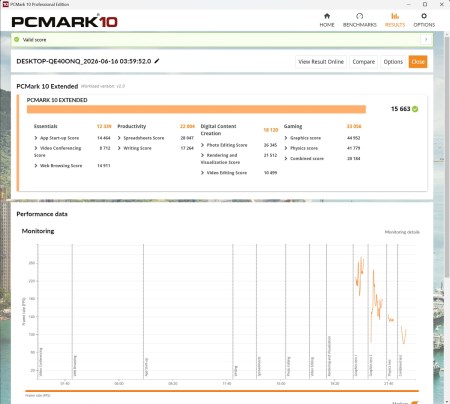Click the vertical scrollbar on the right
Image resolution: width=450 pixels, height=404 pixels.
click(x=447, y=157)
